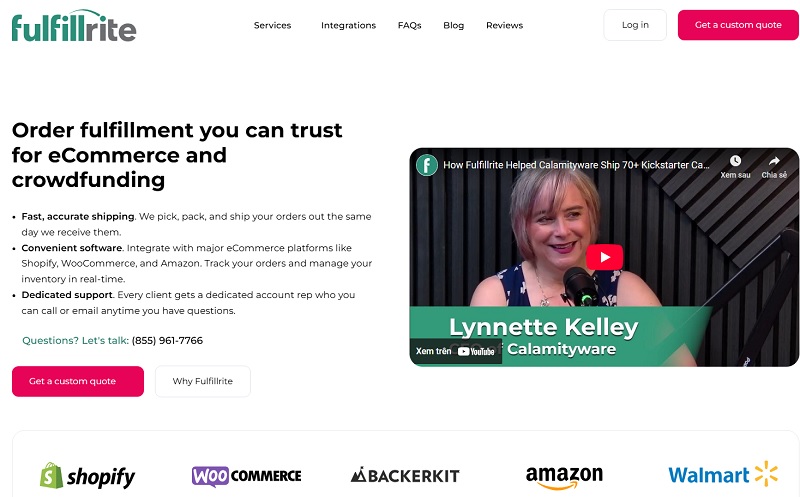
Task: Select the BackerKit logo
Action: point(405,476)
